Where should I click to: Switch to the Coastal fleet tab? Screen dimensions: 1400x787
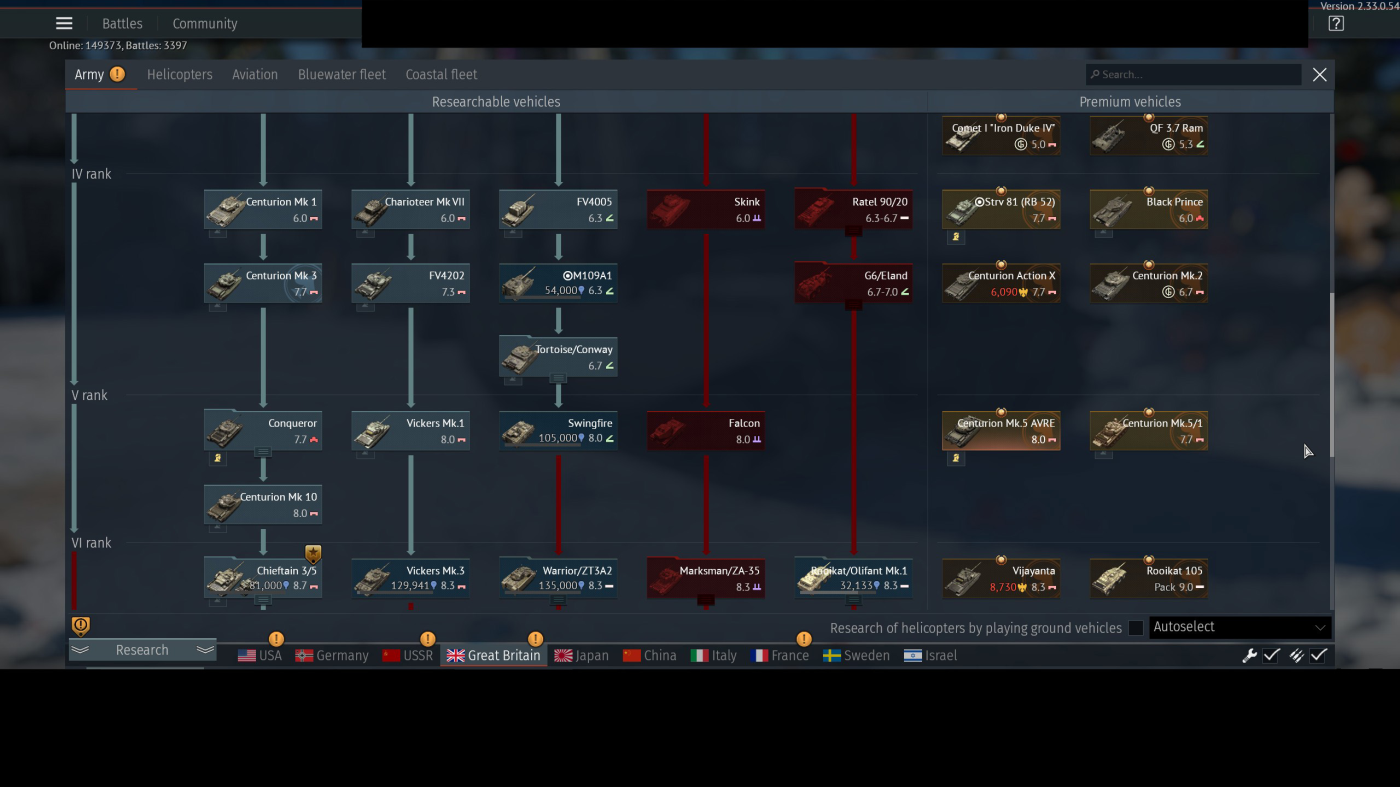441,74
